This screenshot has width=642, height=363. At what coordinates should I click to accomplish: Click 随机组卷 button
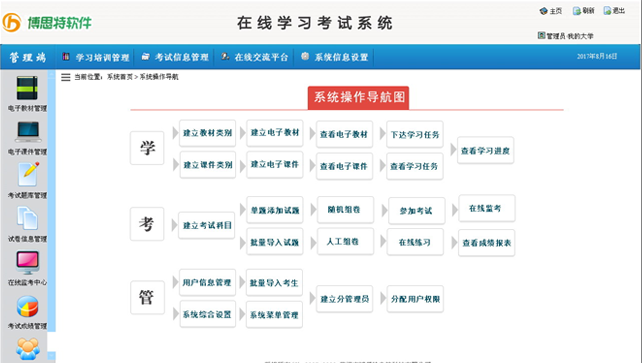point(345,210)
